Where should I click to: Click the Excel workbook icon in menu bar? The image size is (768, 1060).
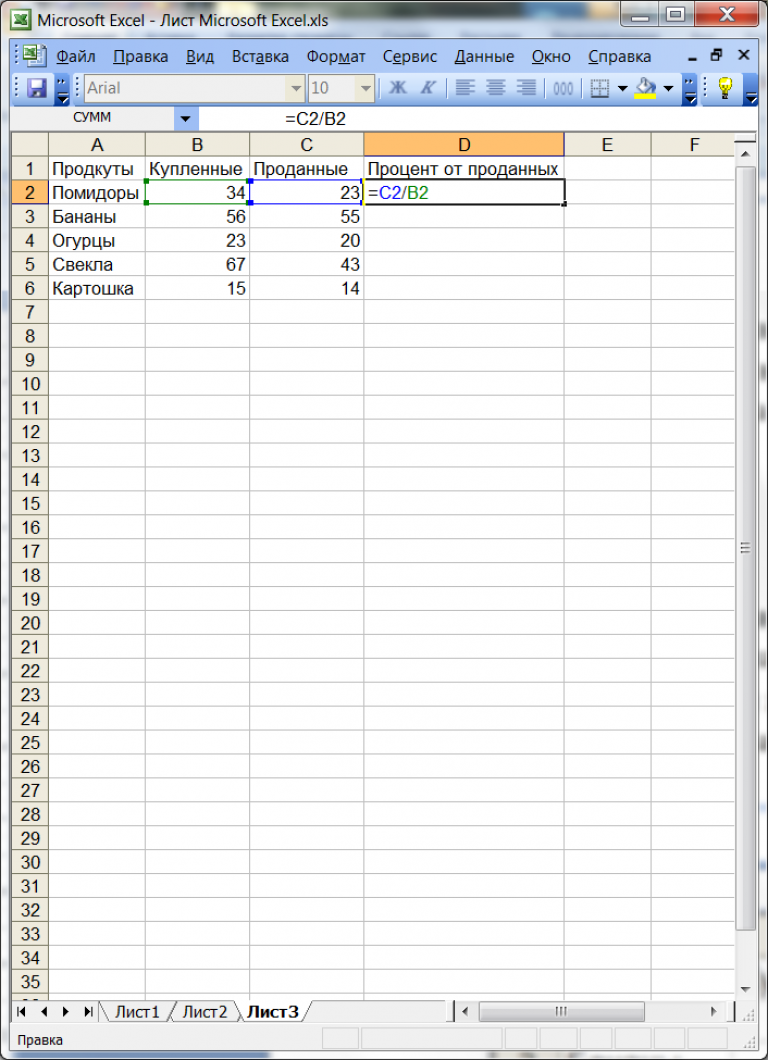pyautogui.click(x=34, y=55)
